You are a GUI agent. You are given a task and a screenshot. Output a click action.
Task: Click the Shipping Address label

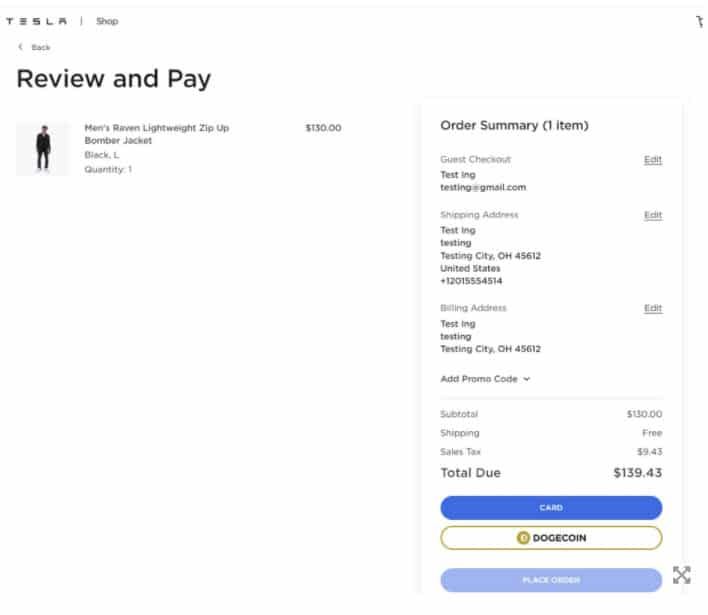click(x=479, y=214)
